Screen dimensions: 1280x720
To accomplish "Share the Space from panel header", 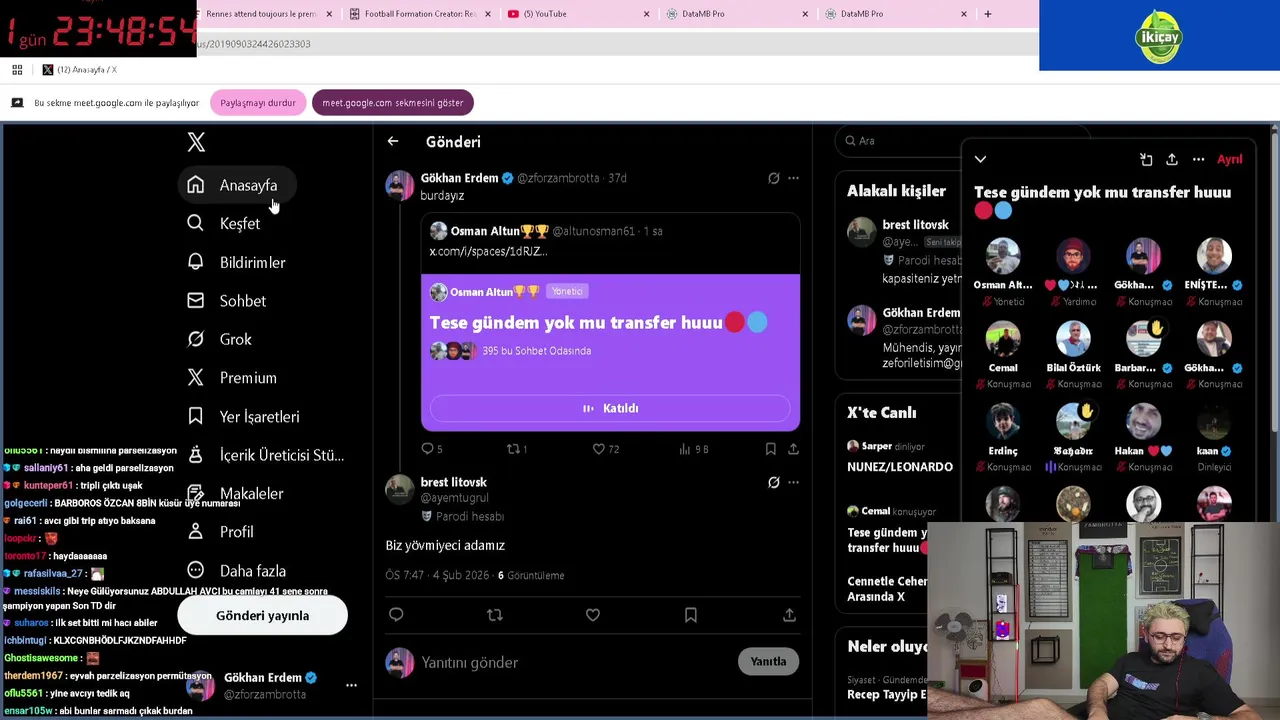I will point(1172,159).
